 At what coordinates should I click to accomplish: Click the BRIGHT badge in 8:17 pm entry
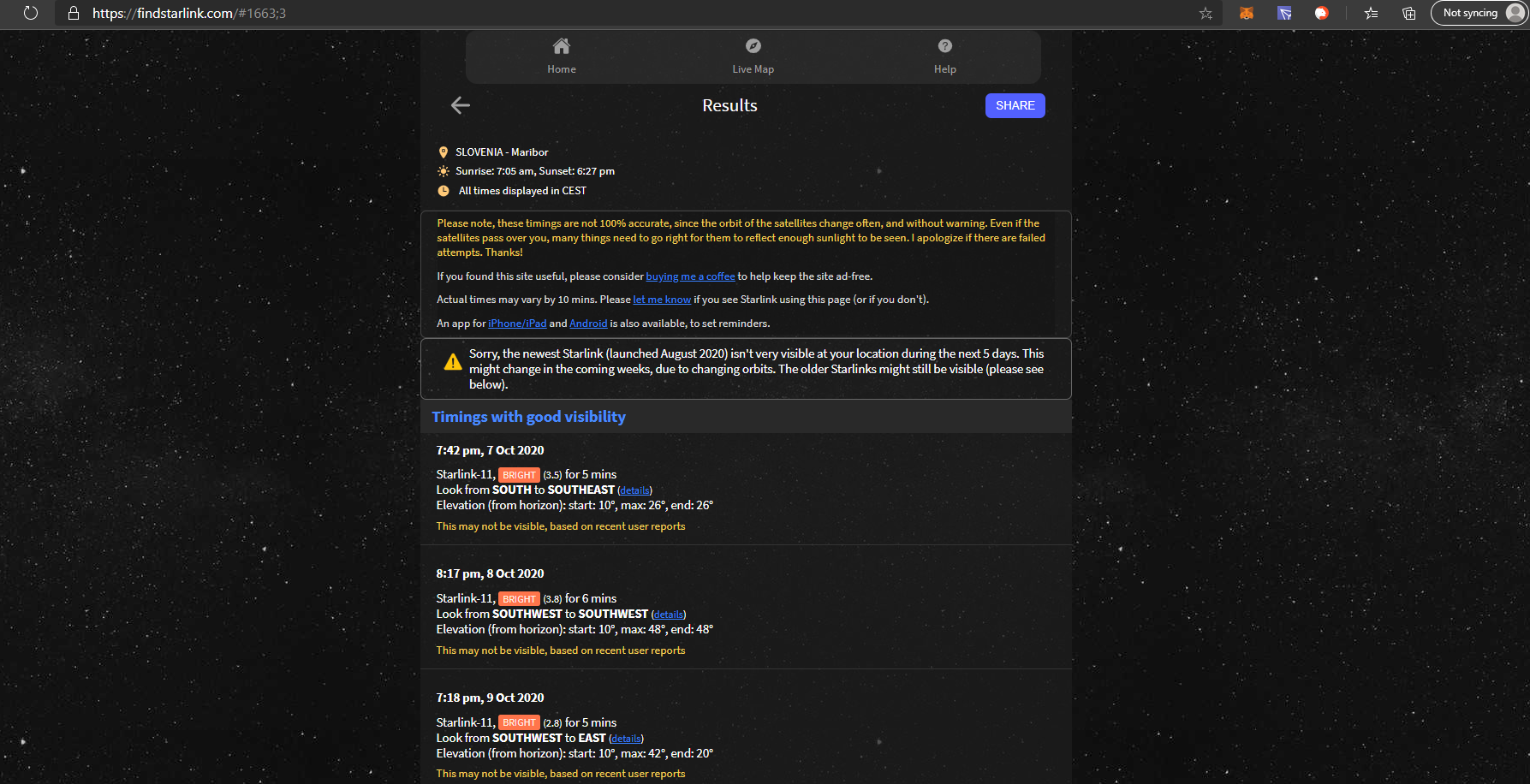click(519, 599)
